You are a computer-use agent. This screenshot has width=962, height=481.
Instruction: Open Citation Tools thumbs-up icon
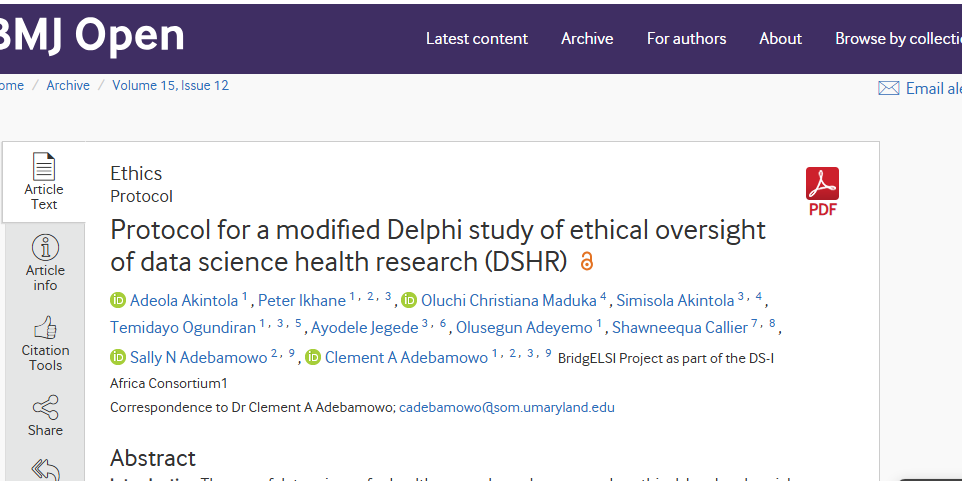[x=45, y=327]
